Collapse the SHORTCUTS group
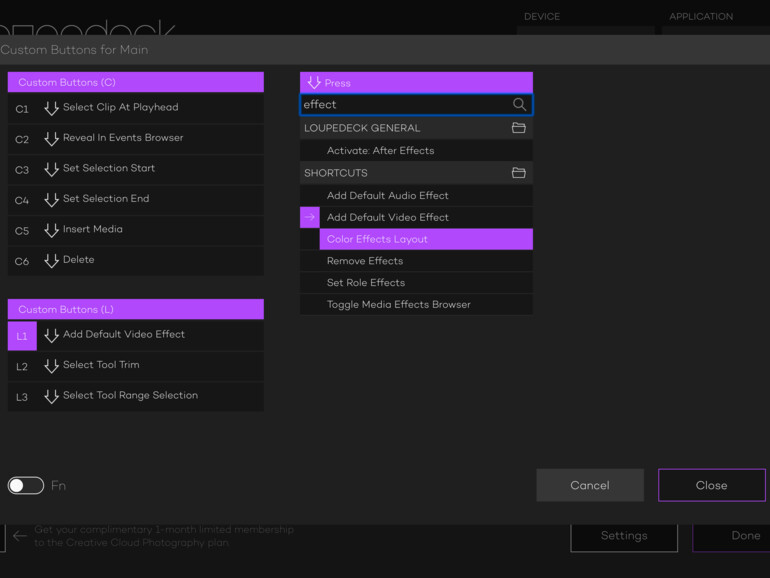This screenshot has height=578, width=770. [x=416, y=172]
